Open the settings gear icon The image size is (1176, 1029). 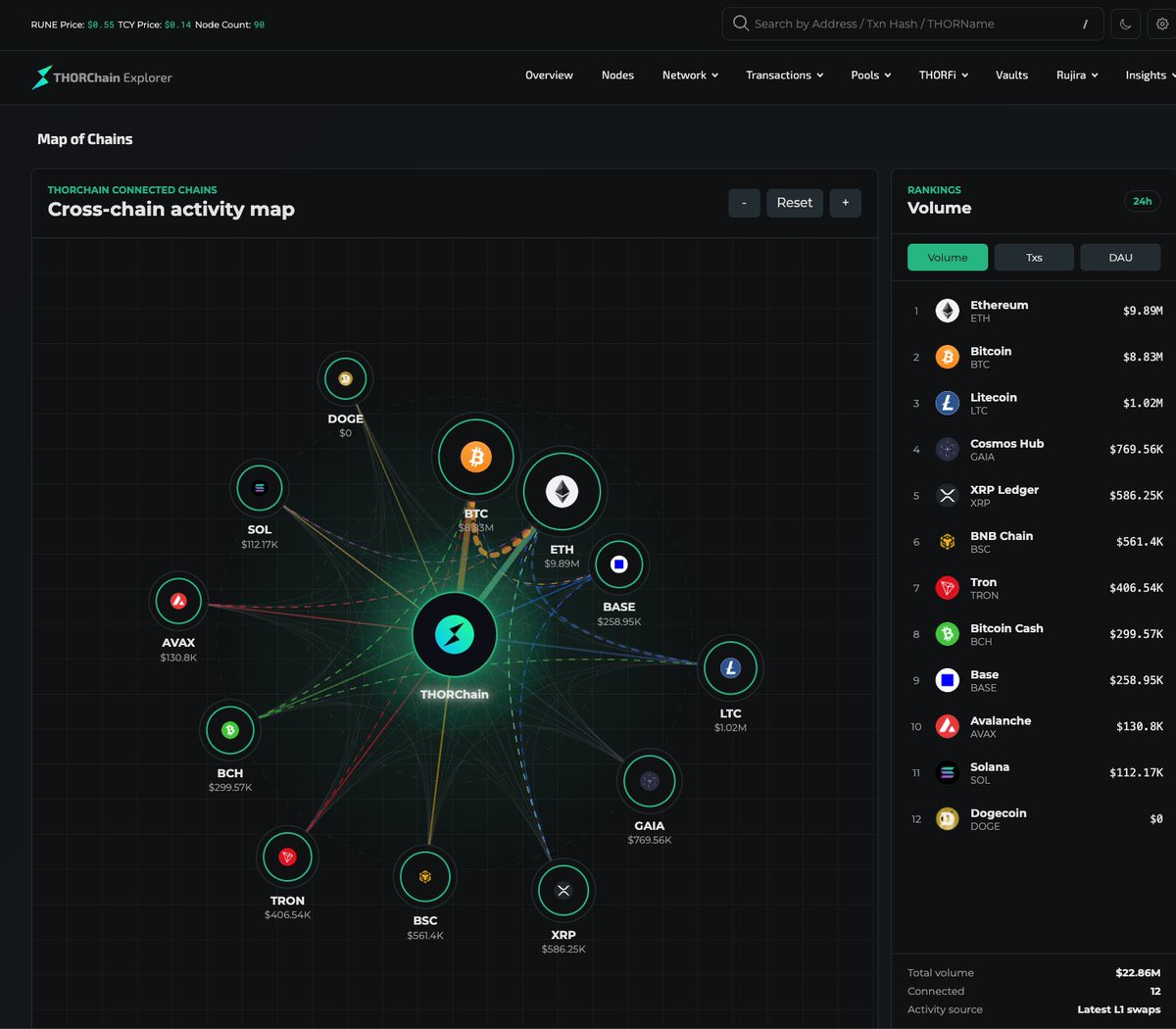1162,24
